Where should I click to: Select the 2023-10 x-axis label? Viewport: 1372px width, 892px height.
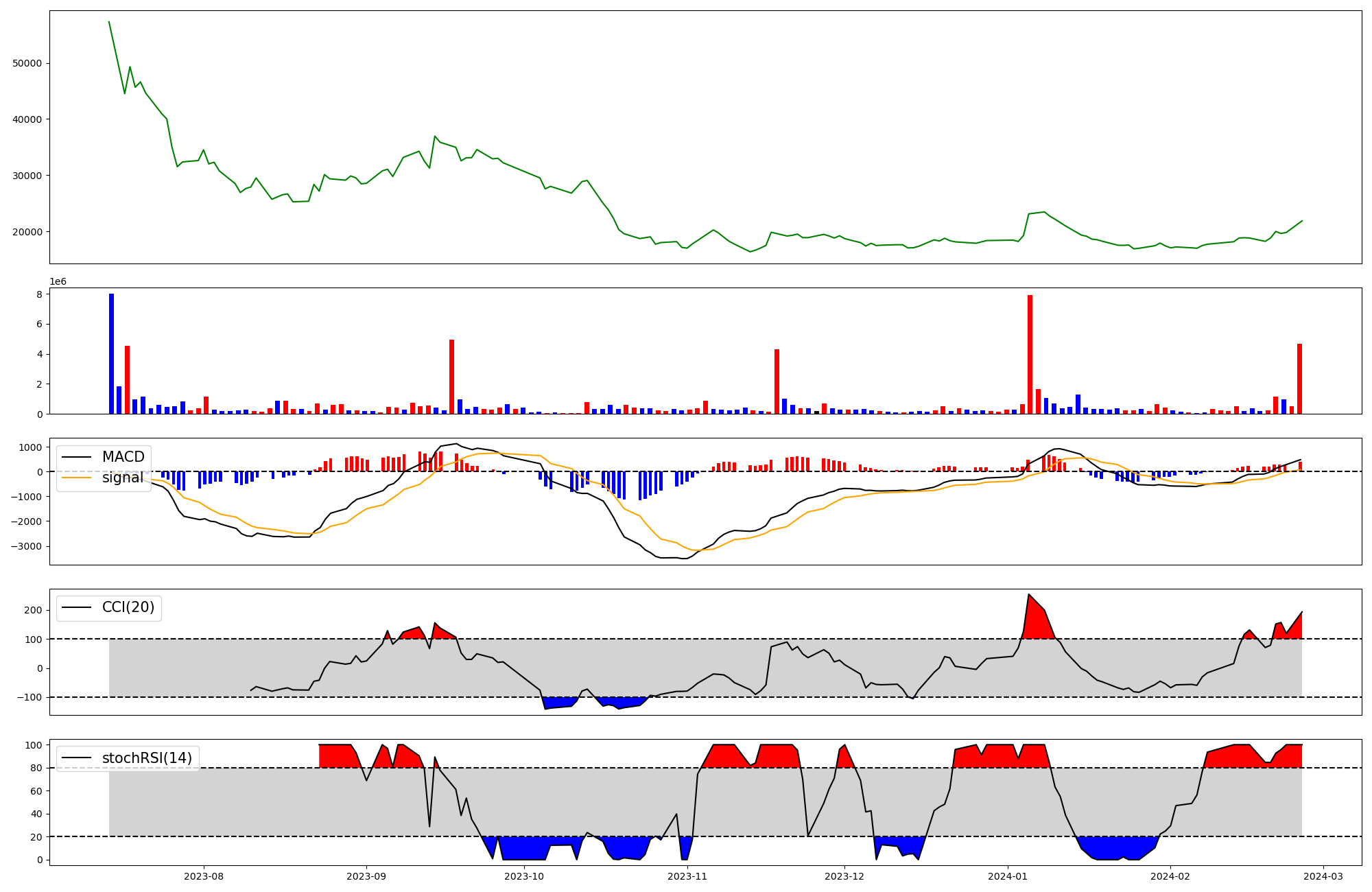524,876
